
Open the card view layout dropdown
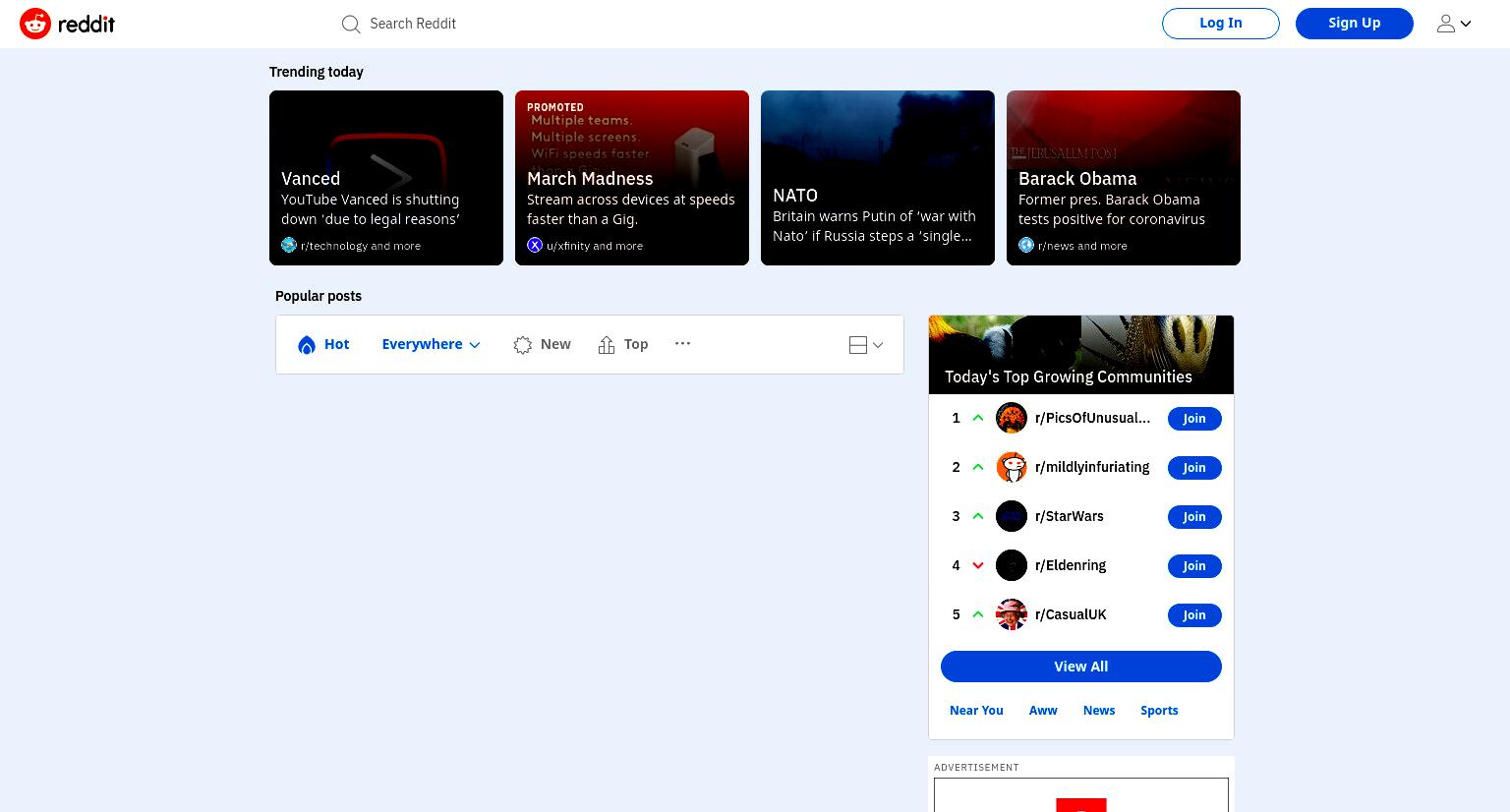(x=866, y=345)
